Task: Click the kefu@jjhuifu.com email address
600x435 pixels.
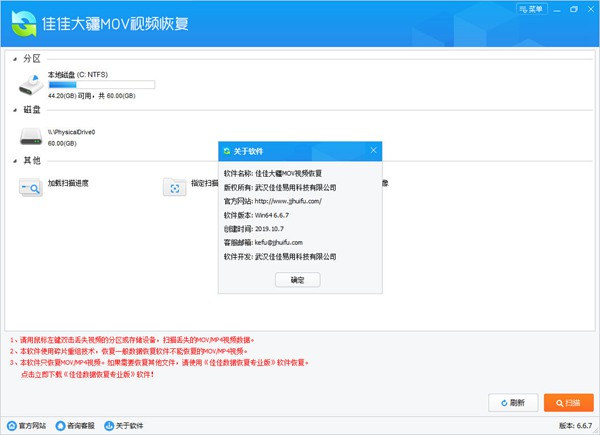Action: [x=279, y=243]
